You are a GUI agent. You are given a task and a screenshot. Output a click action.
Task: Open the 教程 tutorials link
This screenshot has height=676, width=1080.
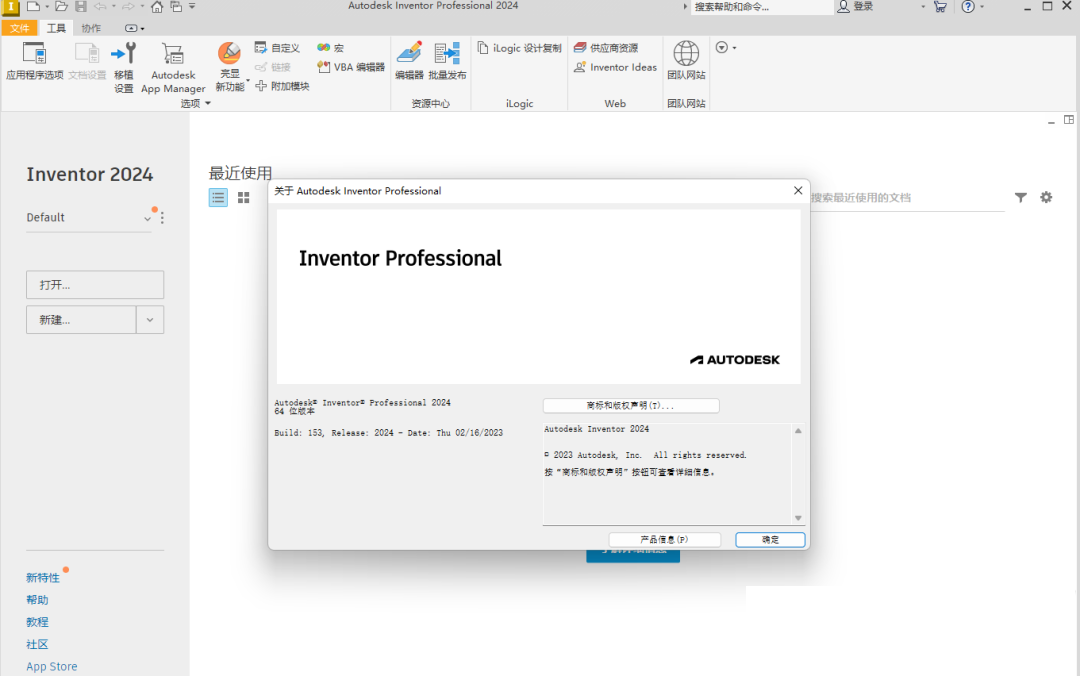37,621
